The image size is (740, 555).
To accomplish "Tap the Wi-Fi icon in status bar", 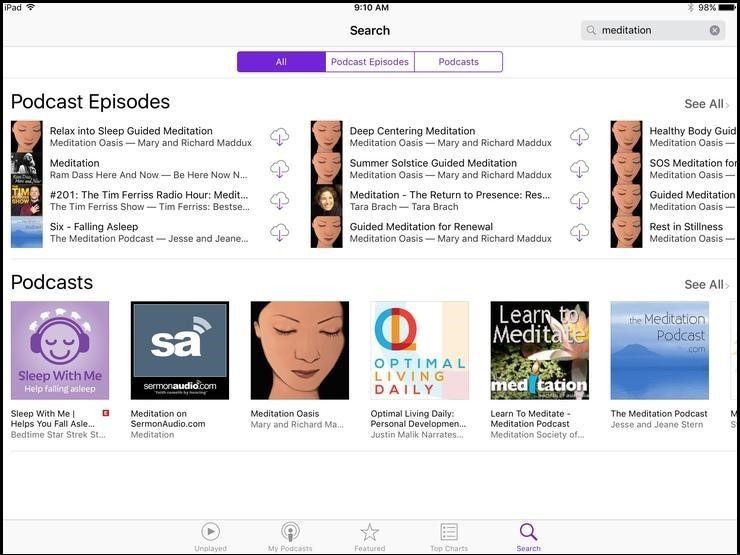I will point(31,7).
